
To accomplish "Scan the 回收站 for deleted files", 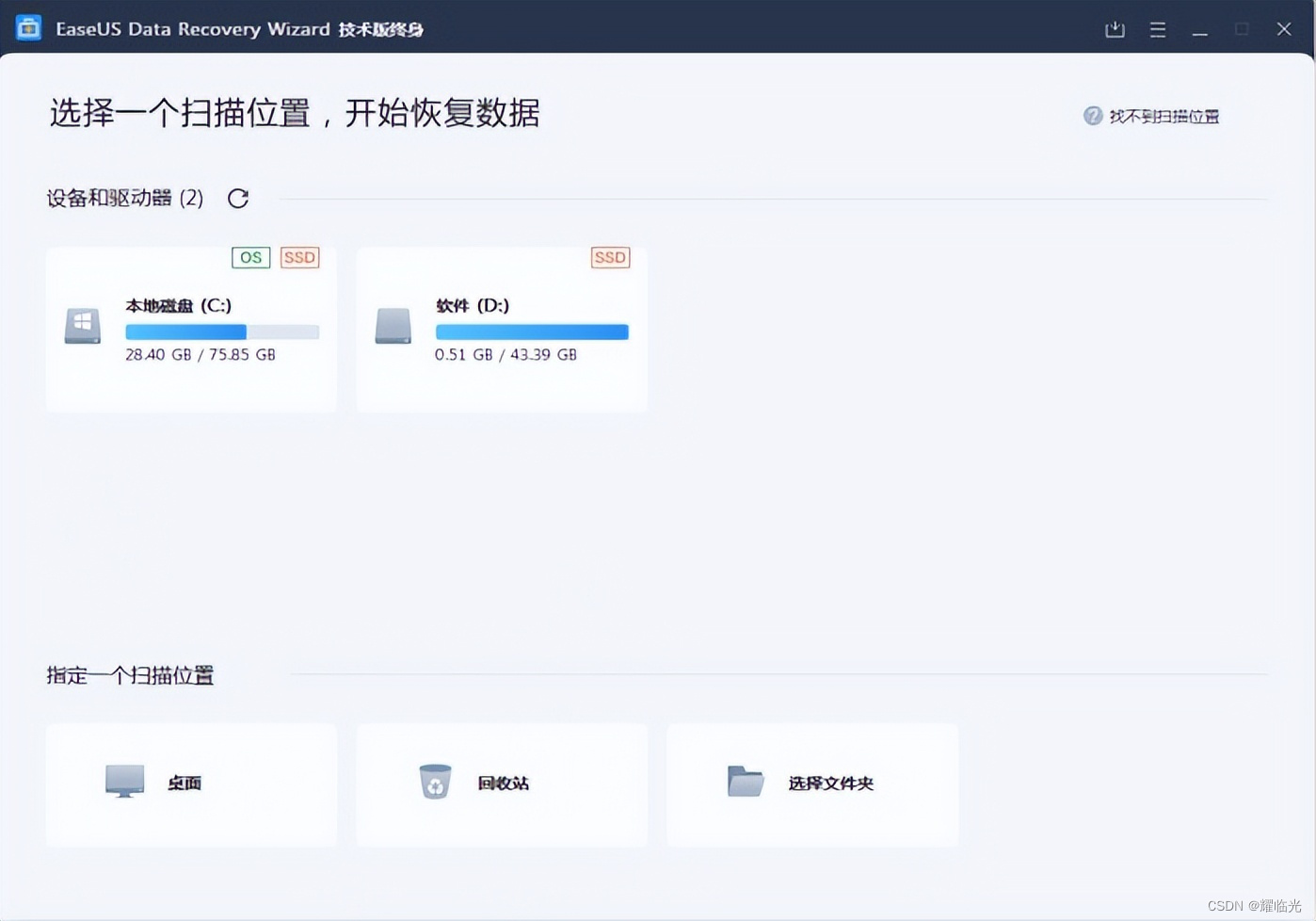I will 501,784.
